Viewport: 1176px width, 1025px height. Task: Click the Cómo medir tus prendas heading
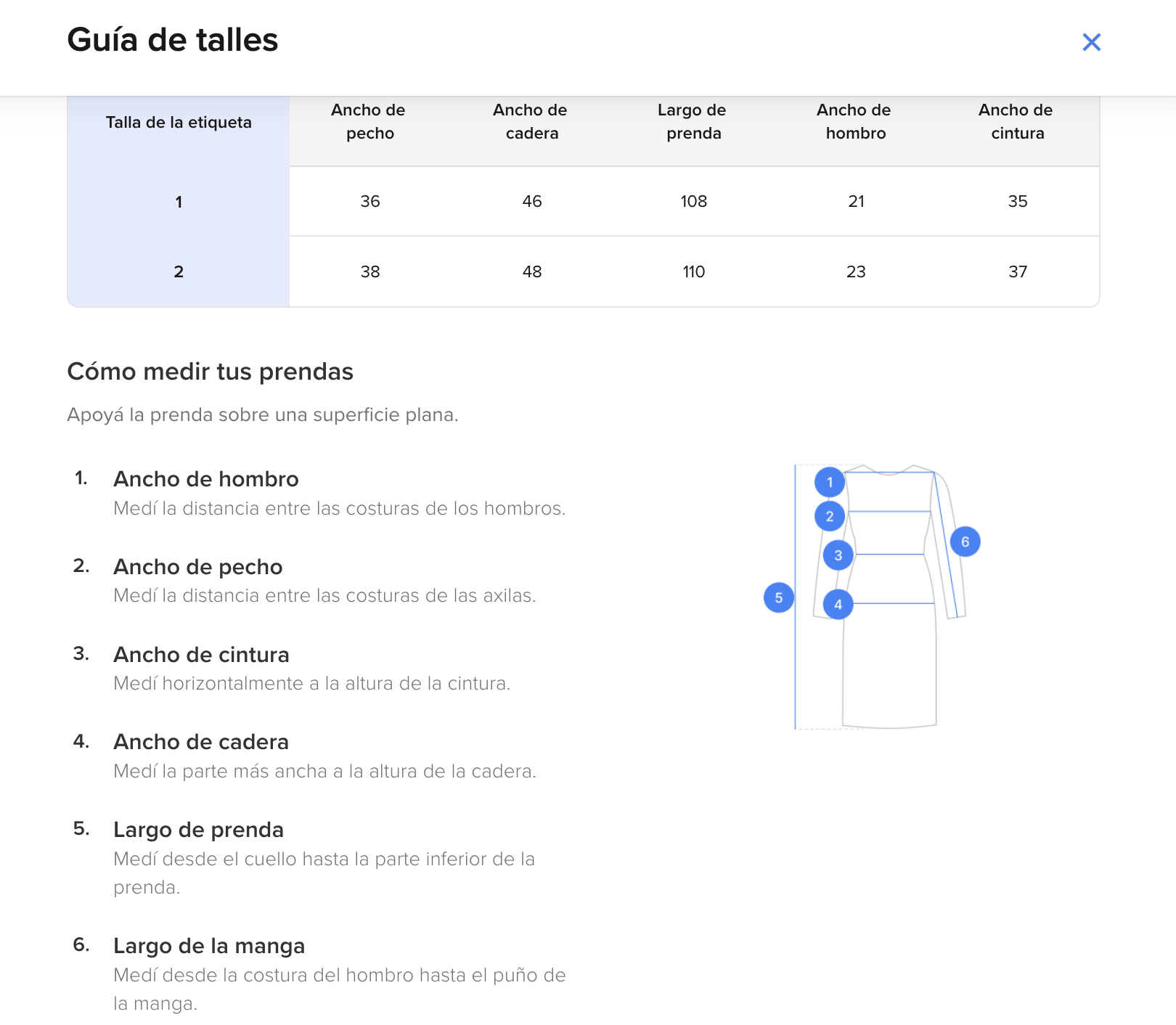[x=210, y=372]
